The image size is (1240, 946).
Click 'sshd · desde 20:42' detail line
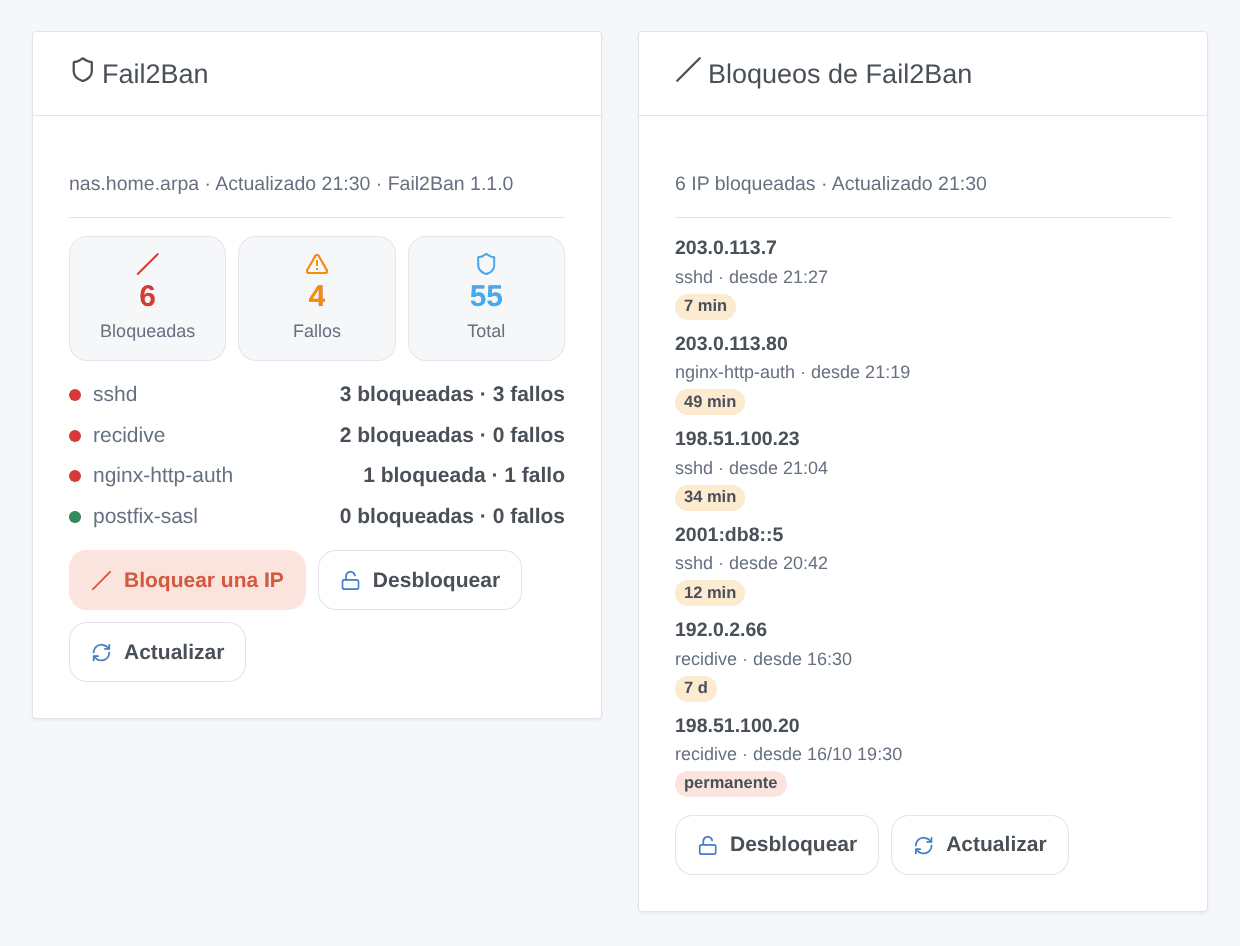[751, 563]
